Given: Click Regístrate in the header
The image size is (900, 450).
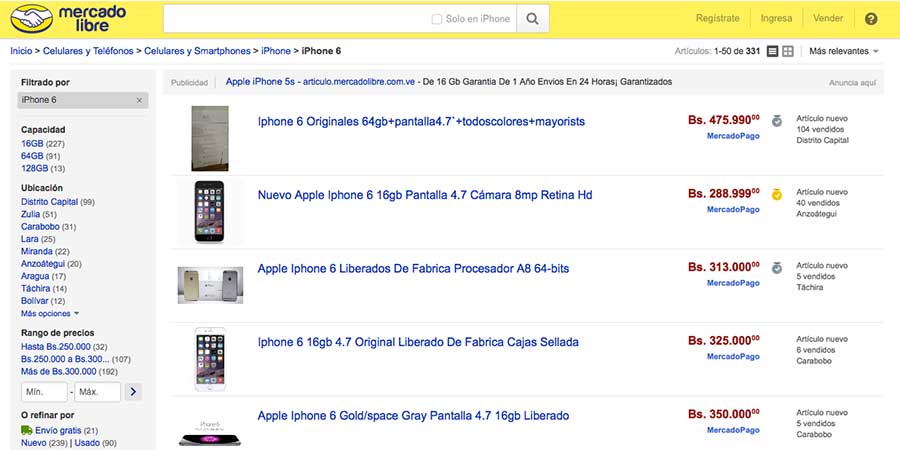Looking at the screenshot, I should 717,18.
